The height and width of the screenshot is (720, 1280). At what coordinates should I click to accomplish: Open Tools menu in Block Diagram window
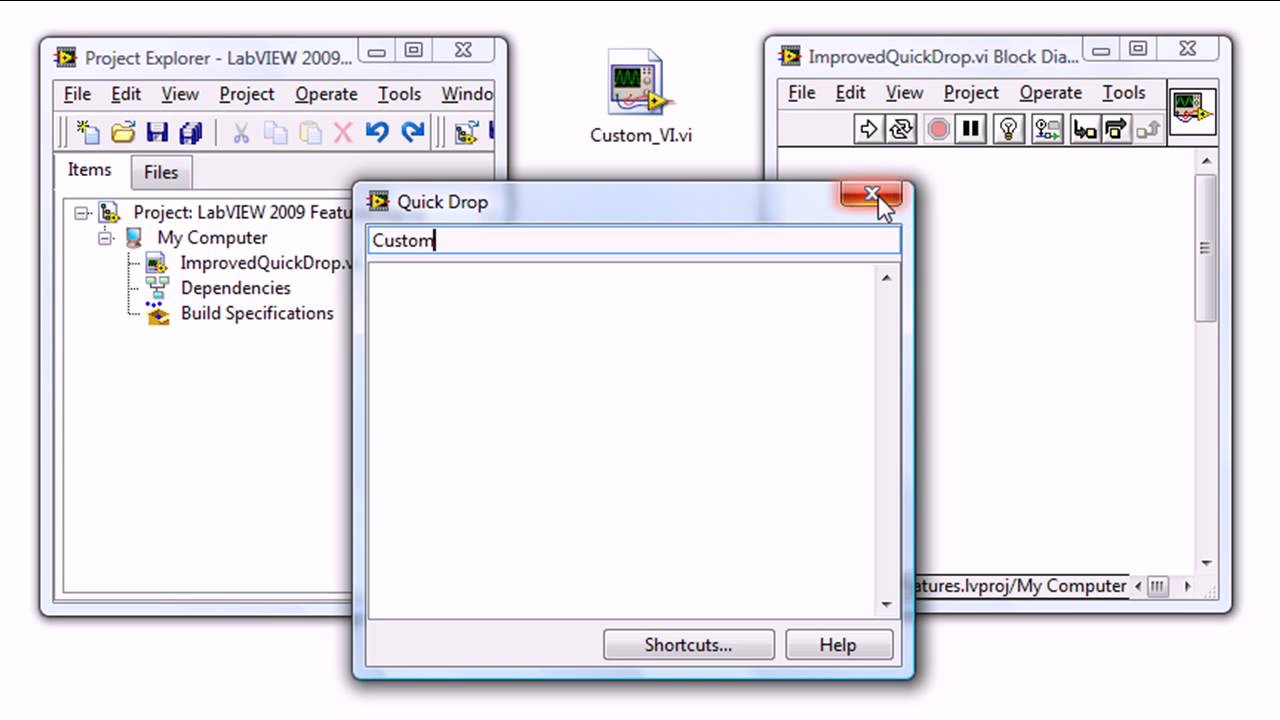pyautogui.click(x=1124, y=93)
